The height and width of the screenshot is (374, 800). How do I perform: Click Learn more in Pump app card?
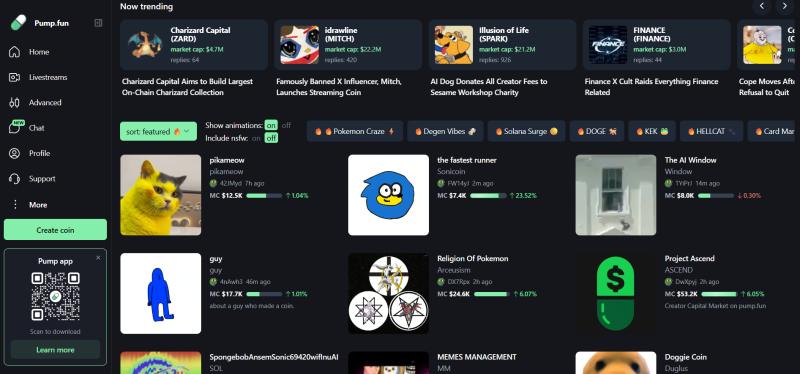click(55, 350)
